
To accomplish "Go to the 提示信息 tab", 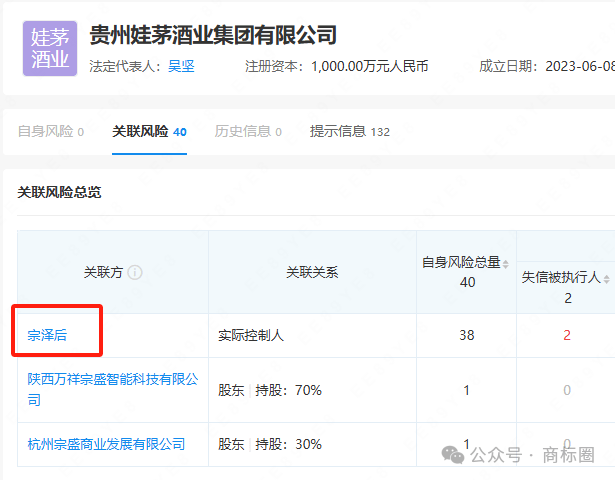I will coord(349,131).
